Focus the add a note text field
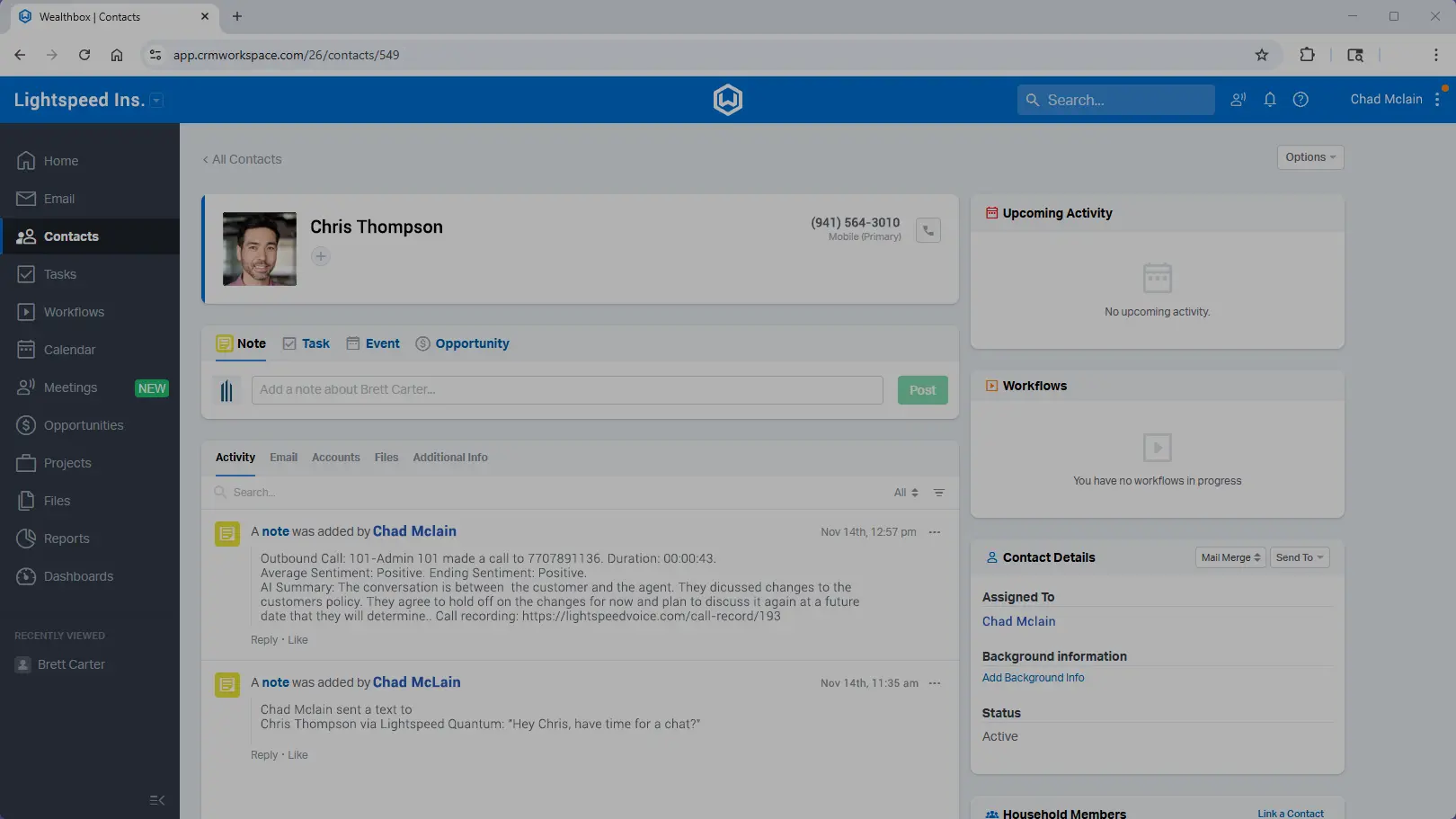The width and height of the screenshot is (1456, 819). (x=567, y=390)
